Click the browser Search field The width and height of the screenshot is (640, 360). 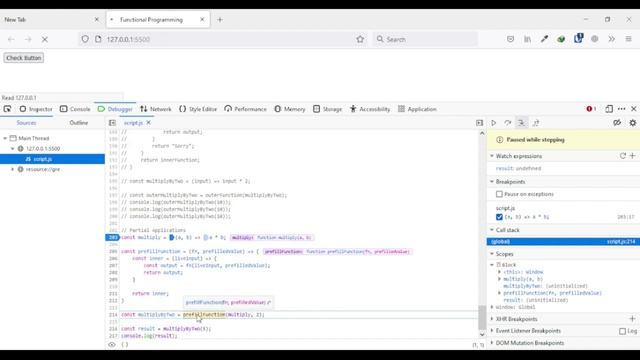click(424, 39)
